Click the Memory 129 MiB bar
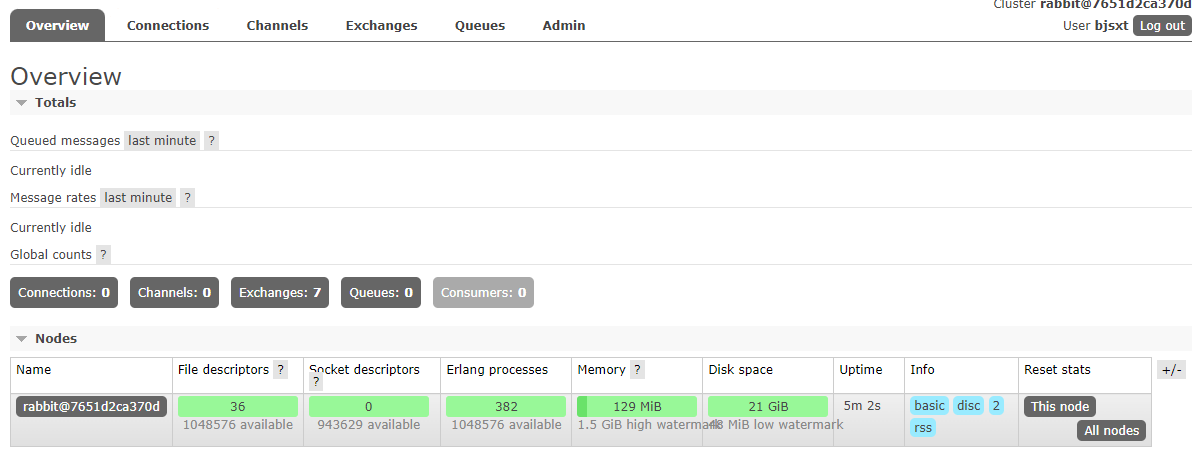 point(637,406)
